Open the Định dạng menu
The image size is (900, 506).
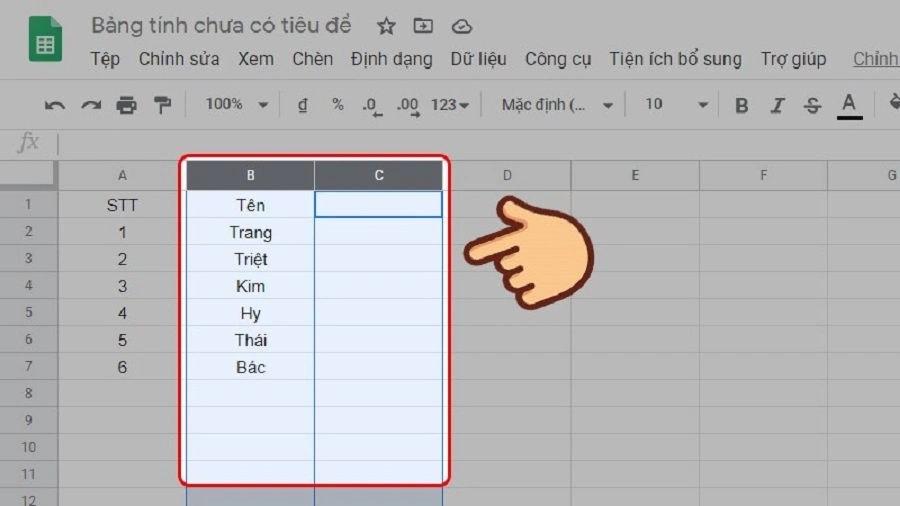click(391, 59)
